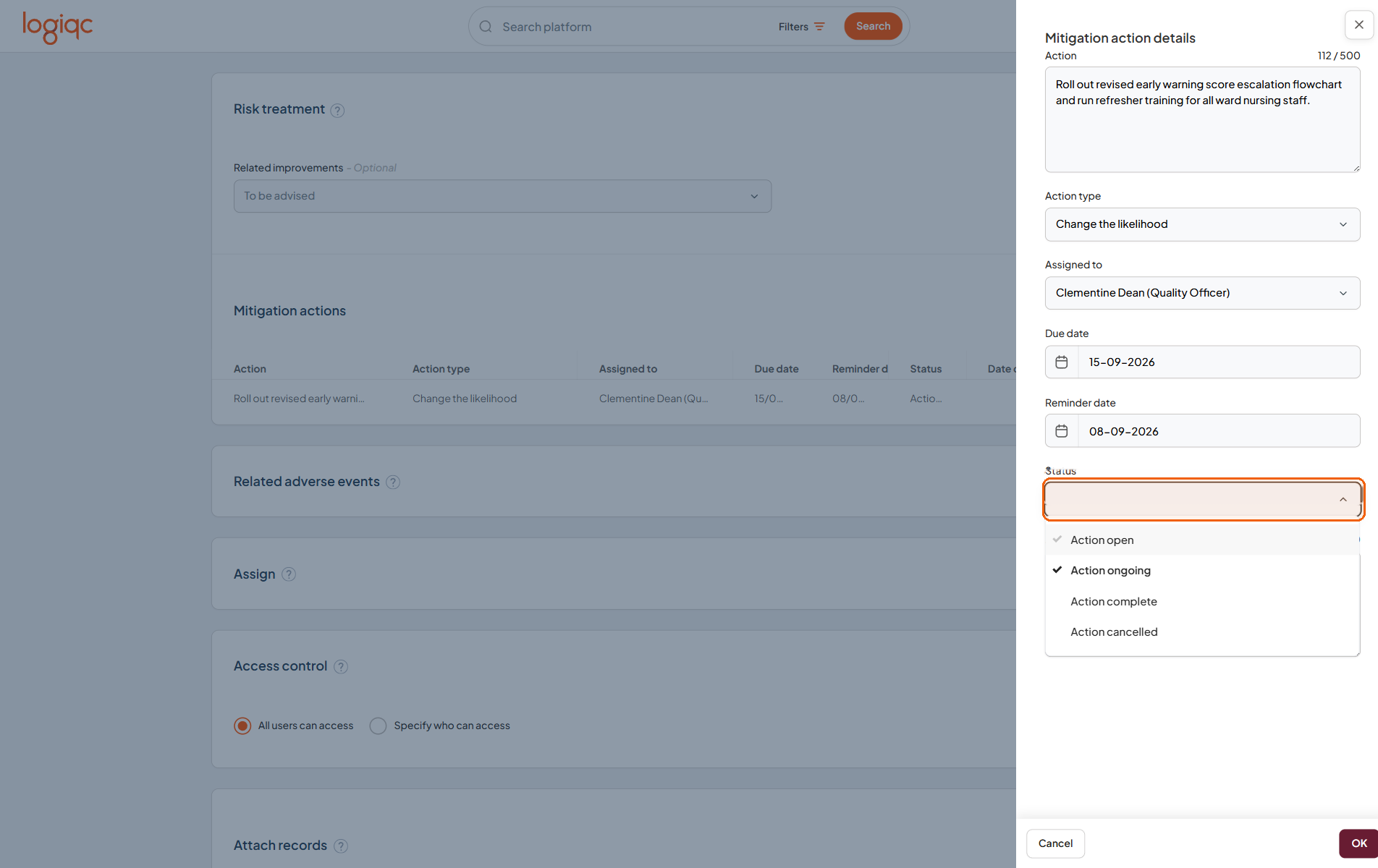Viewport: 1378px width, 868px height.
Task: Open the Action type dropdown
Action: [1202, 224]
